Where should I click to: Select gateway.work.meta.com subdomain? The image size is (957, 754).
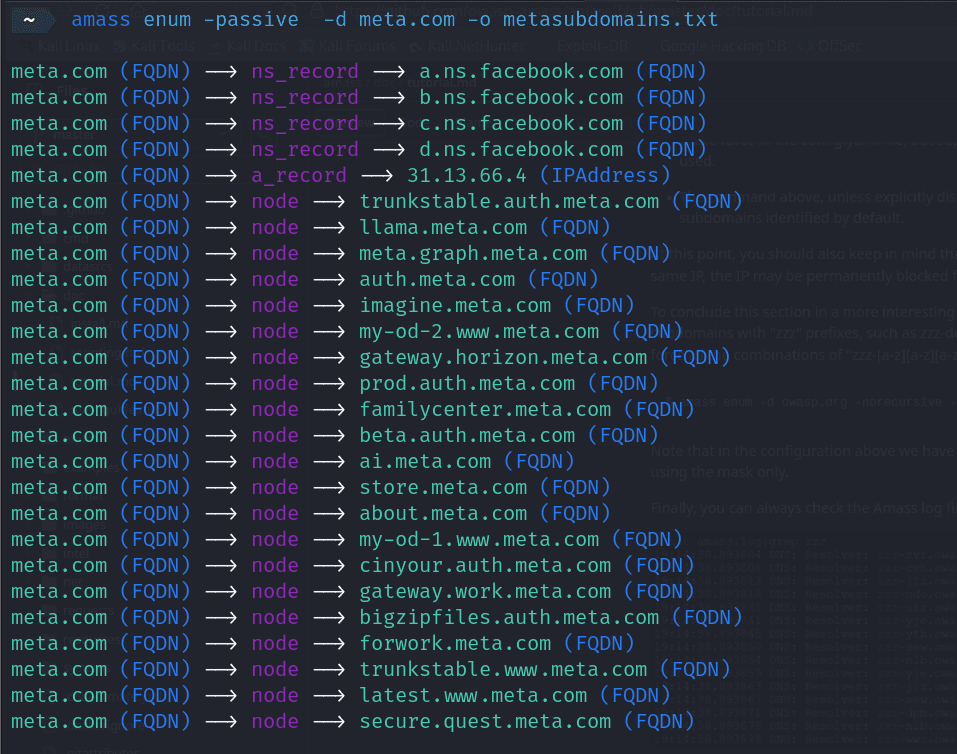coord(485,592)
